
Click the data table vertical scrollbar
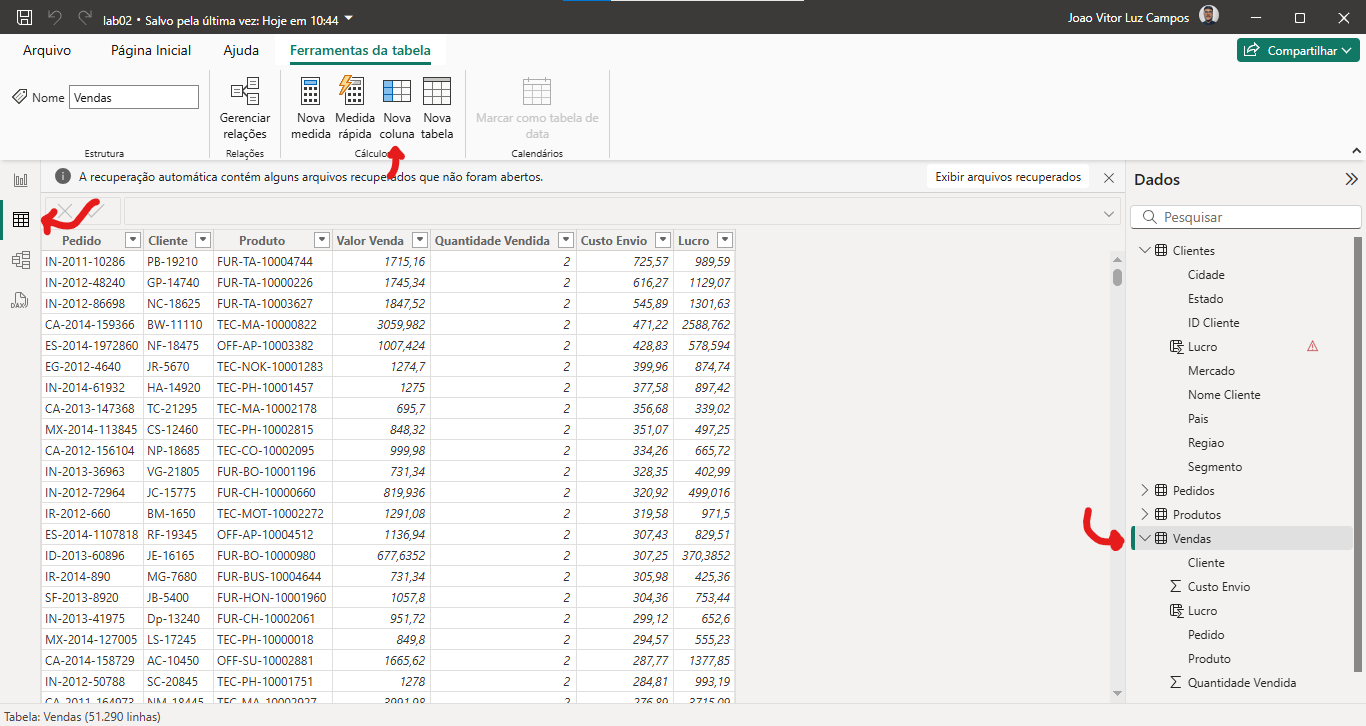(1117, 276)
